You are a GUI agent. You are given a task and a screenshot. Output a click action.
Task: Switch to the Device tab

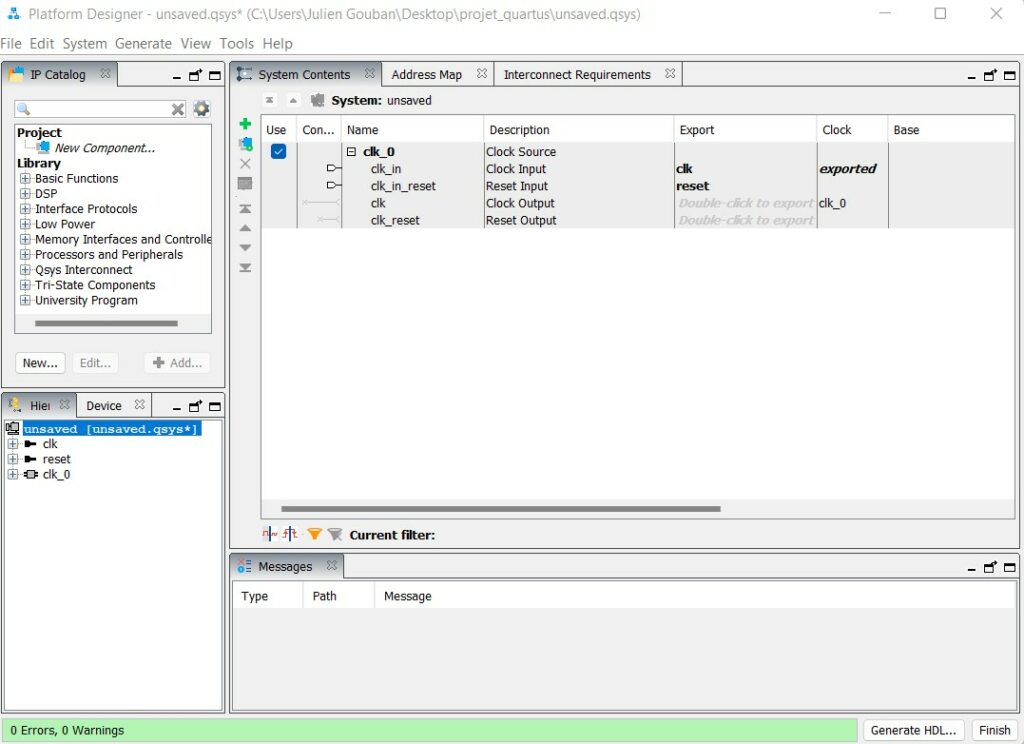click(x=104, y=405)
